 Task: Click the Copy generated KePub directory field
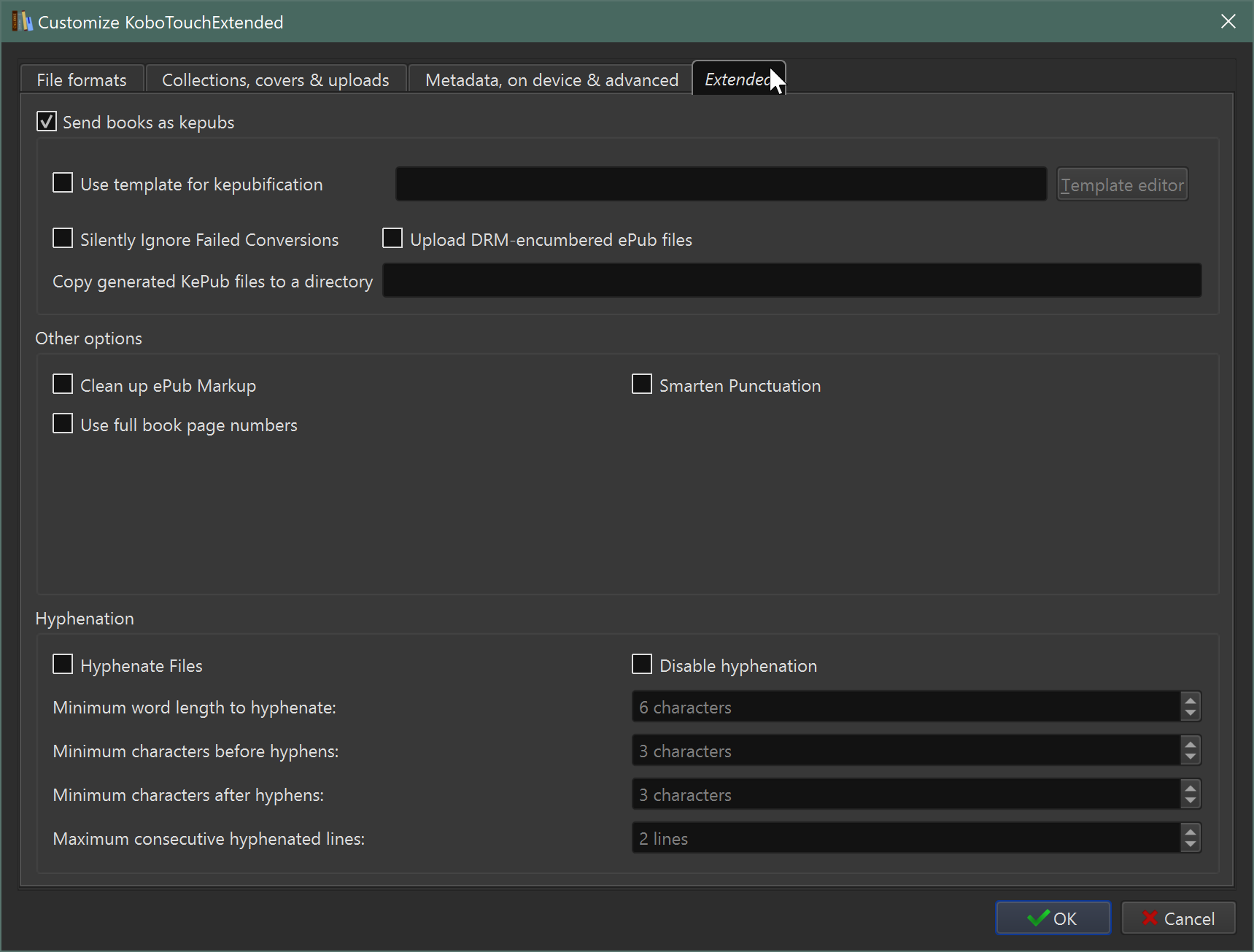[792, 281]
